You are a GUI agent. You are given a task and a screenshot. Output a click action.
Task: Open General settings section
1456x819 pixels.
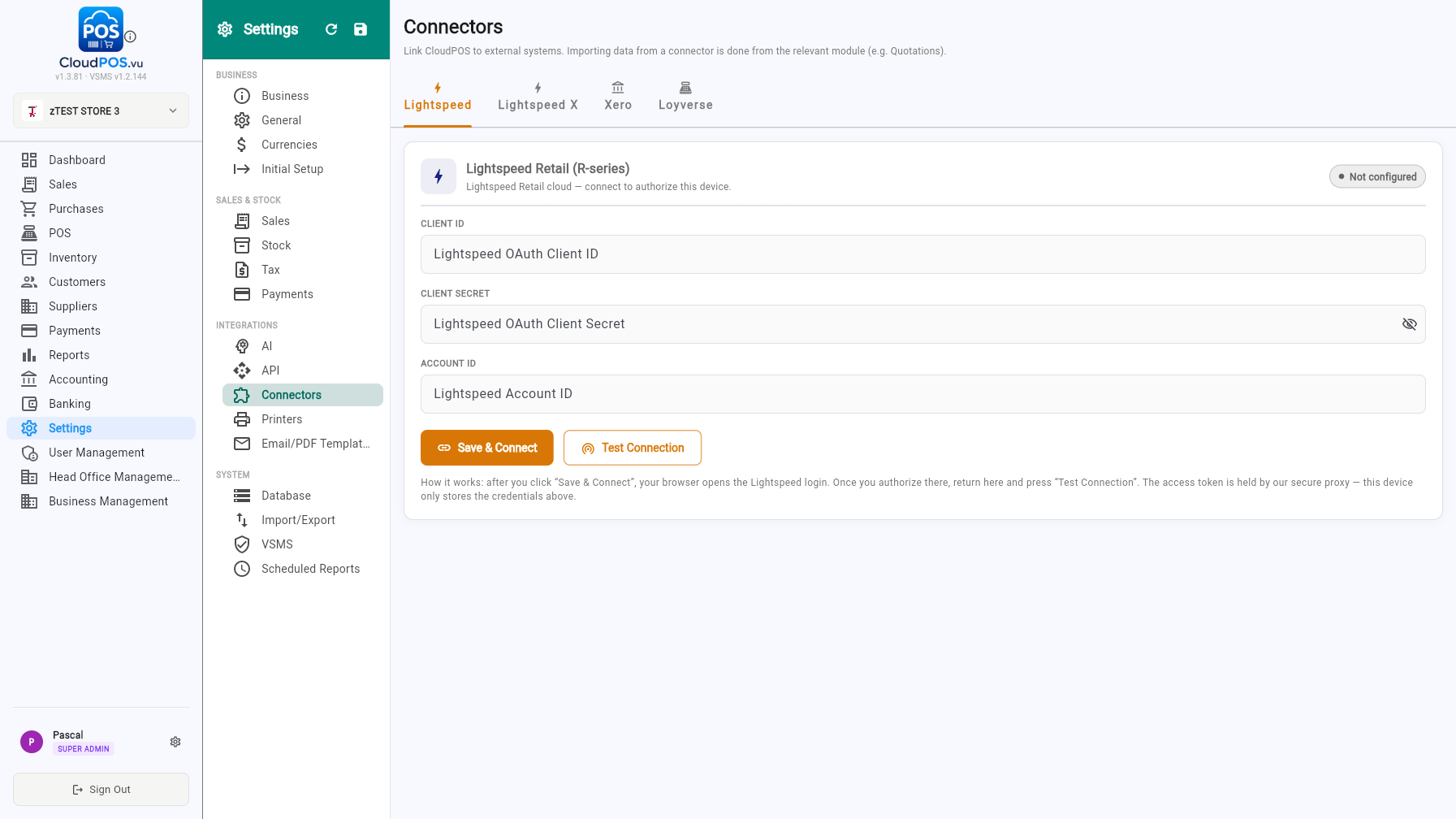[302, 120]
